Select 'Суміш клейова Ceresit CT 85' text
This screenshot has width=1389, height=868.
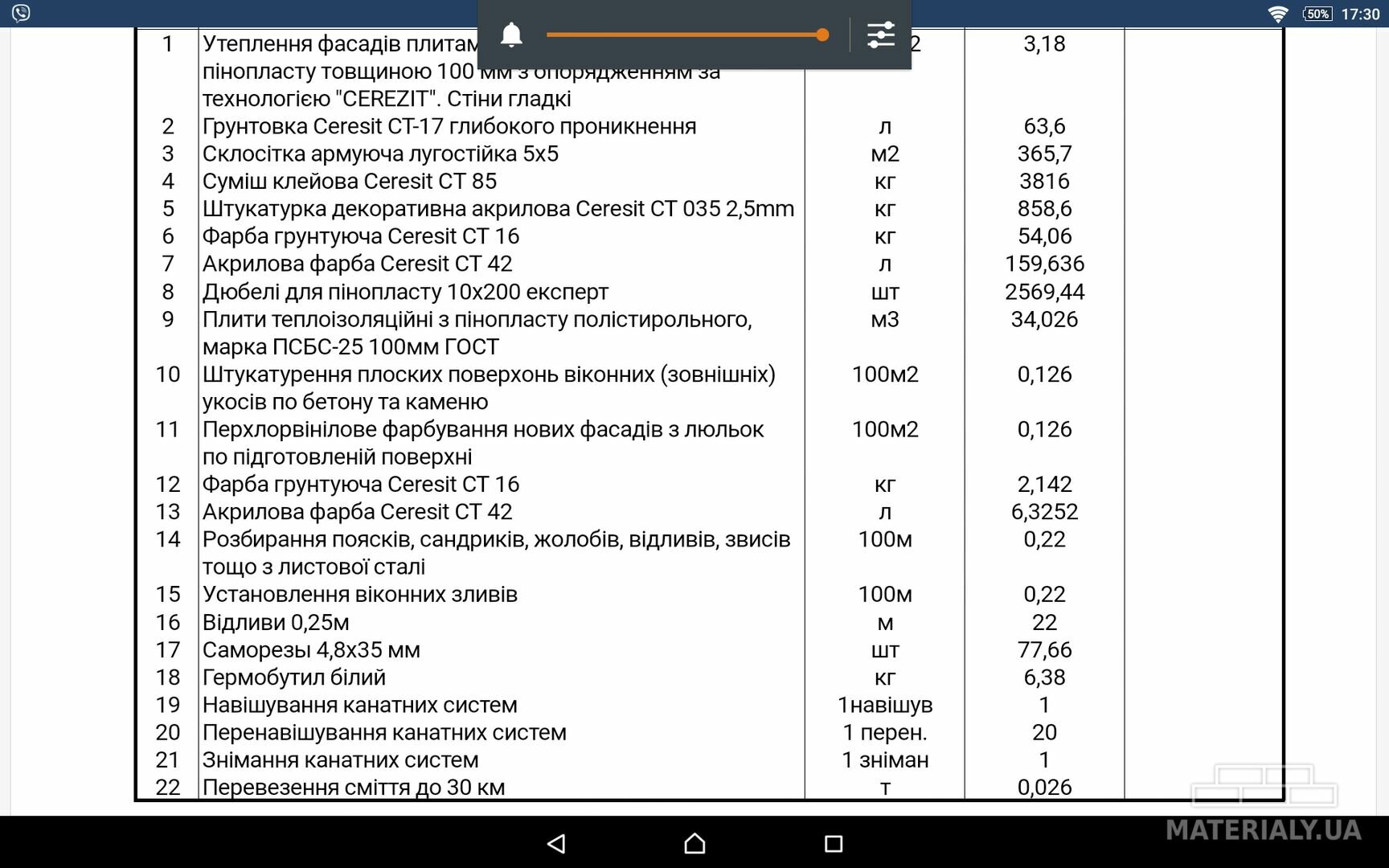click(350, 181)
